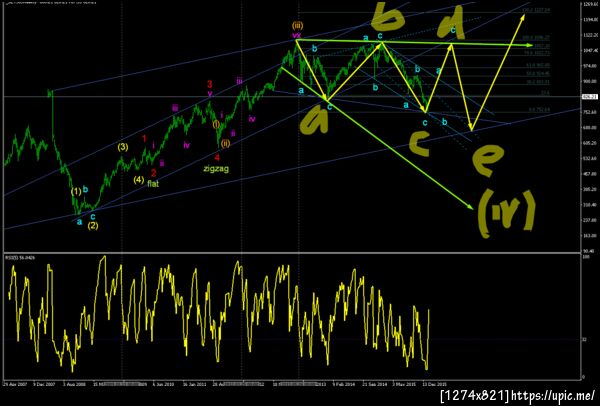Click the red "2" wave label above flat
Viewport: 600px width, 406px height.
[x=153, y=173]
